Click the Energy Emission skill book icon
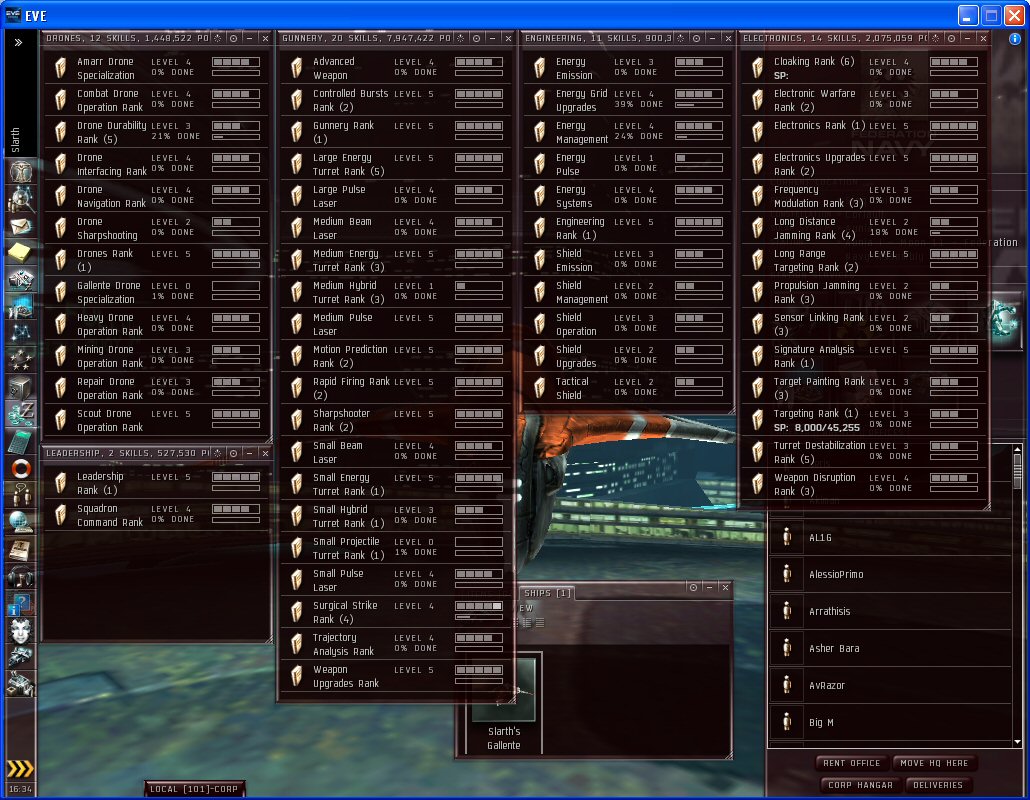This screenshot has height=800, width=1030. pos(540,68)
